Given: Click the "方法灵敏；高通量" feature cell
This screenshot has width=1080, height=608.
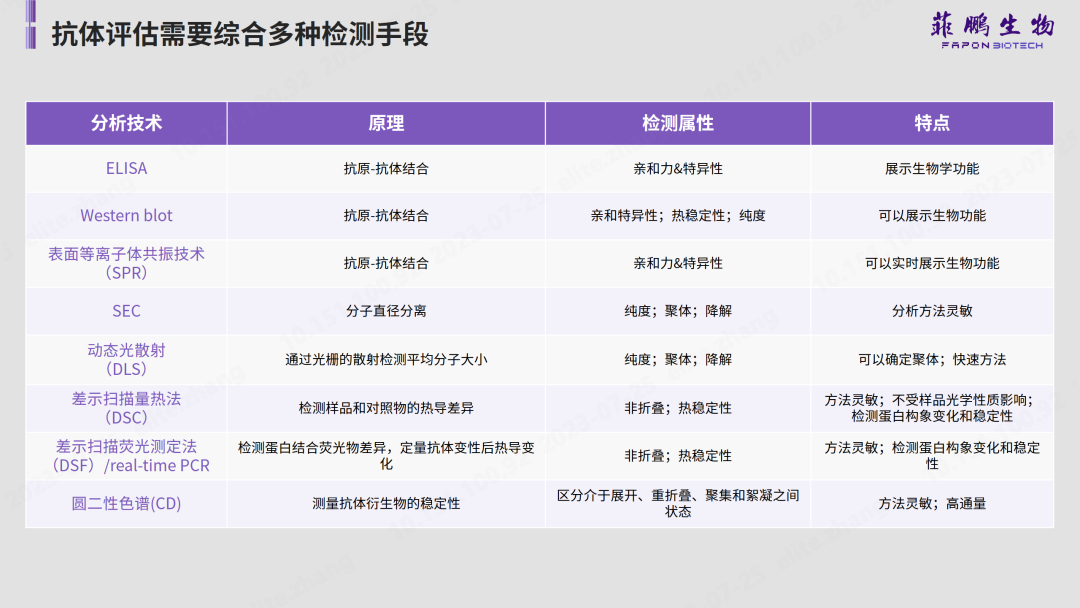Looking at the screenshot, I should pyautogui.click(x=932, y=504).
